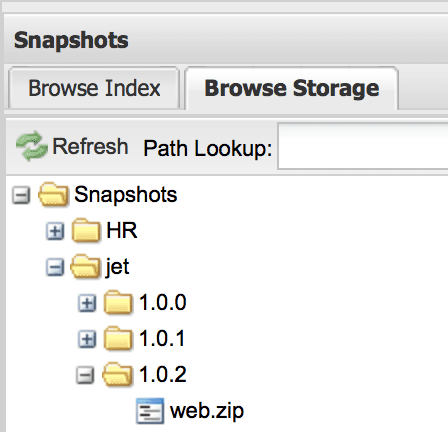Expand the 1.0.0 version folder

point(87,303)
